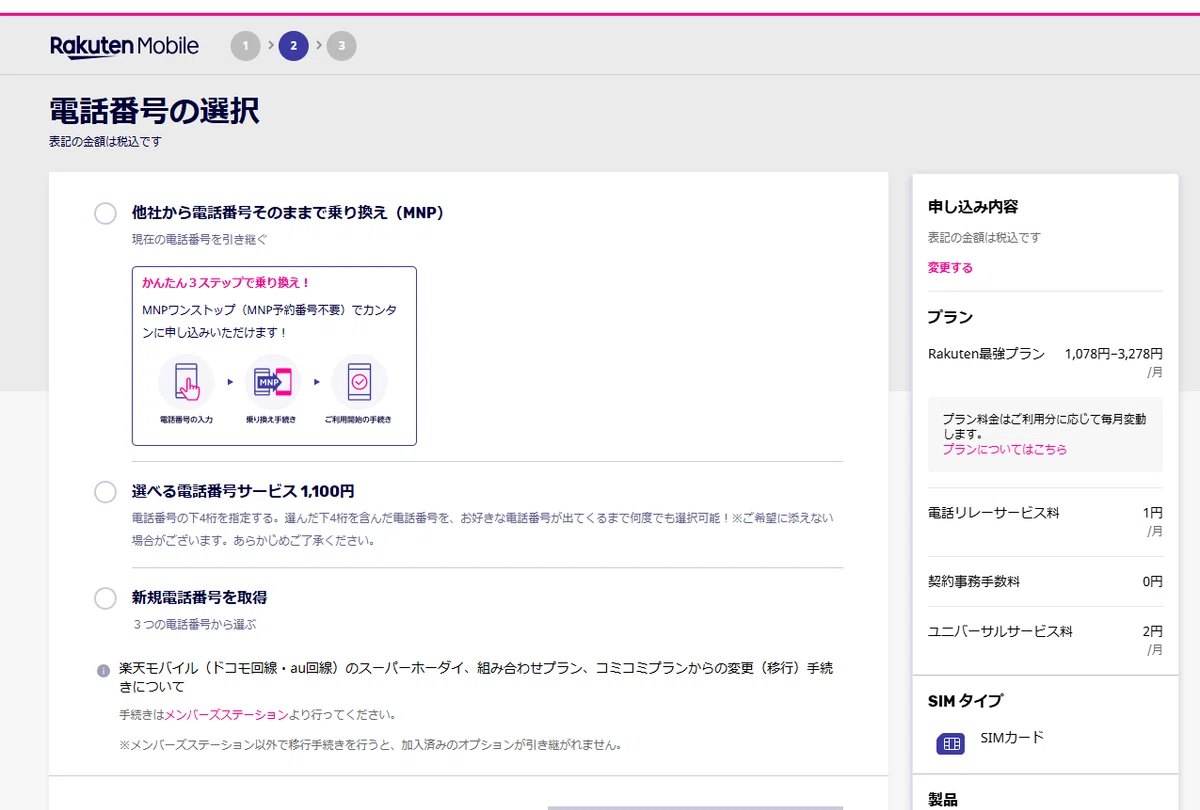
Task: Select 新規電話番号を取得 radio button
Action: (105, 598)
